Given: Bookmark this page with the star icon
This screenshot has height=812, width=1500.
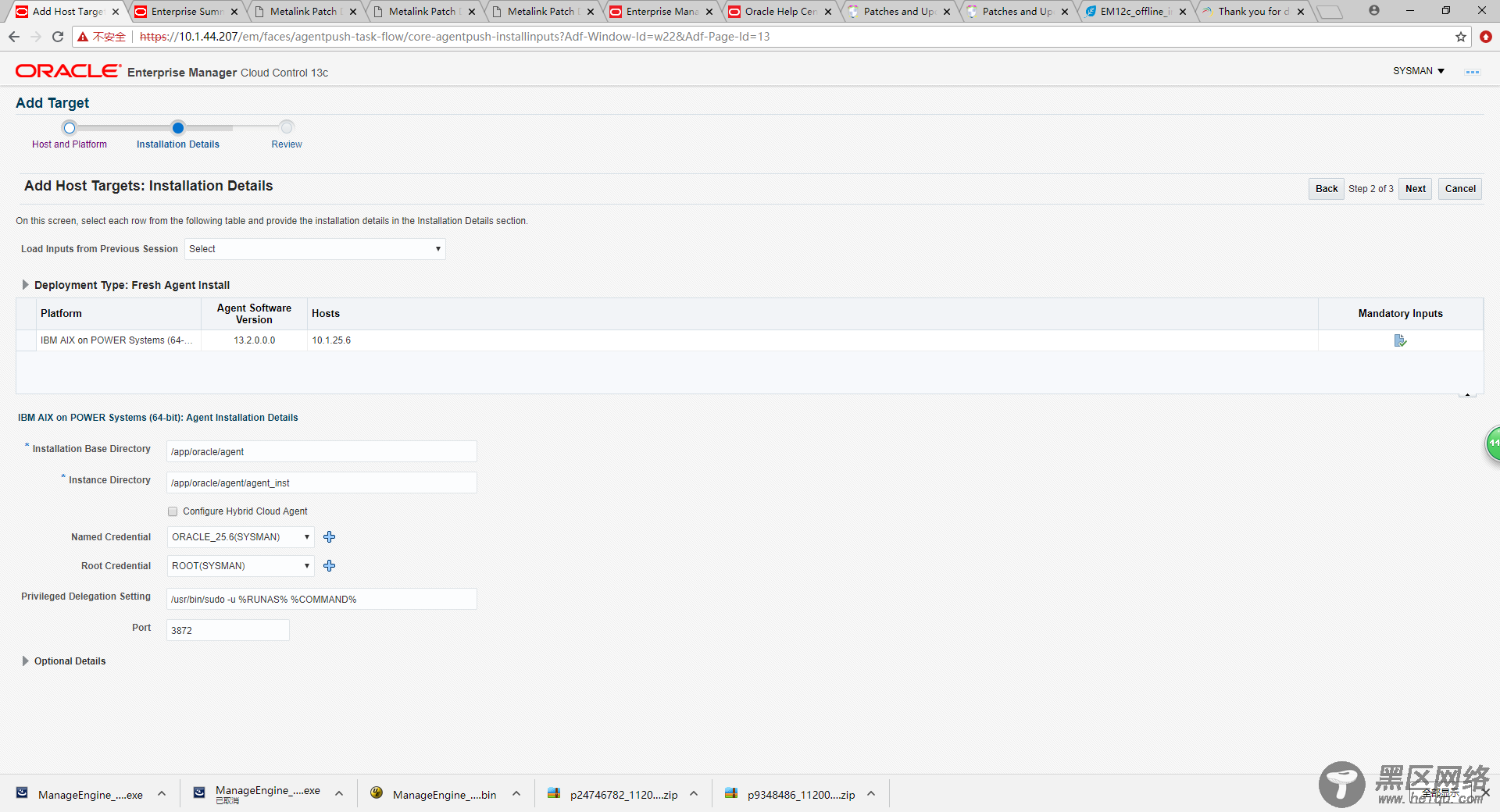Looking at the screenshot, I should click(x=1461, y=37).
